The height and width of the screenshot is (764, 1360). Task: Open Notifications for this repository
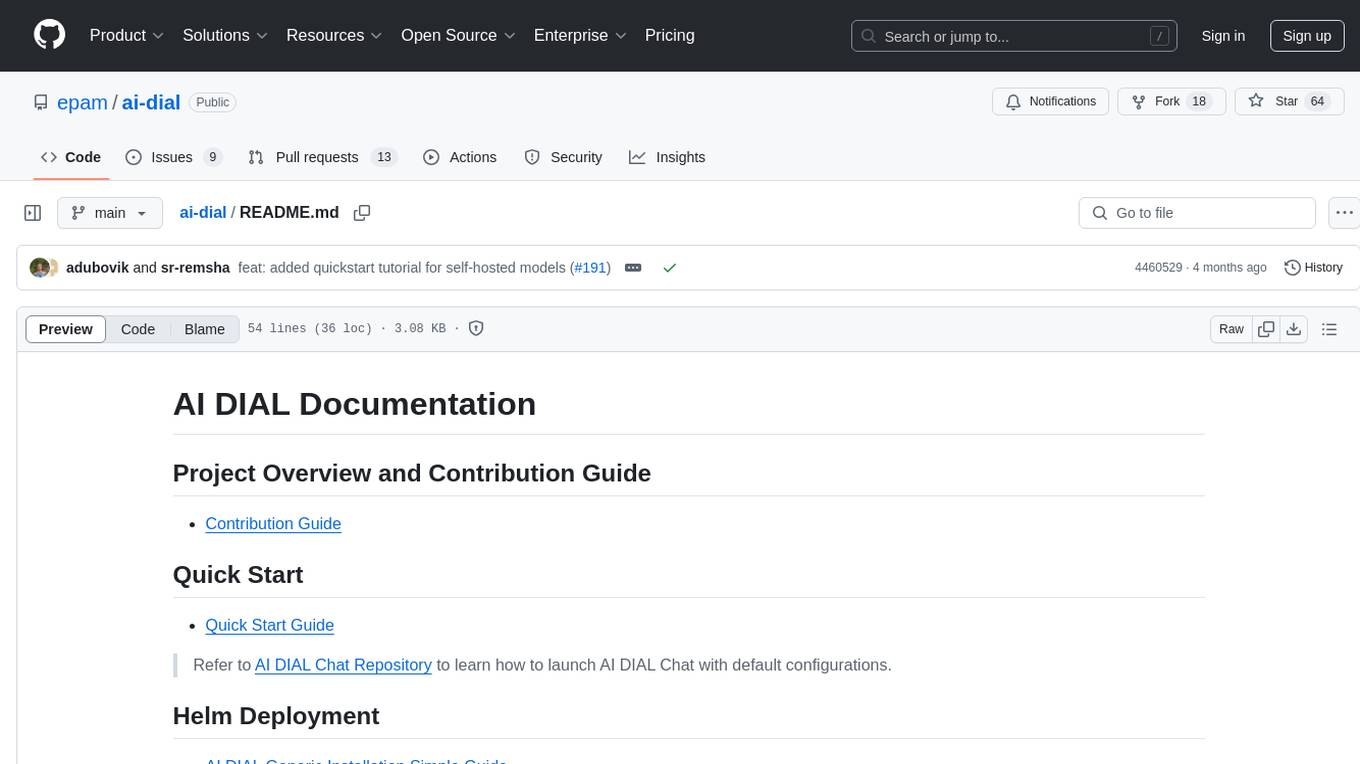(x=1051, y=102)
